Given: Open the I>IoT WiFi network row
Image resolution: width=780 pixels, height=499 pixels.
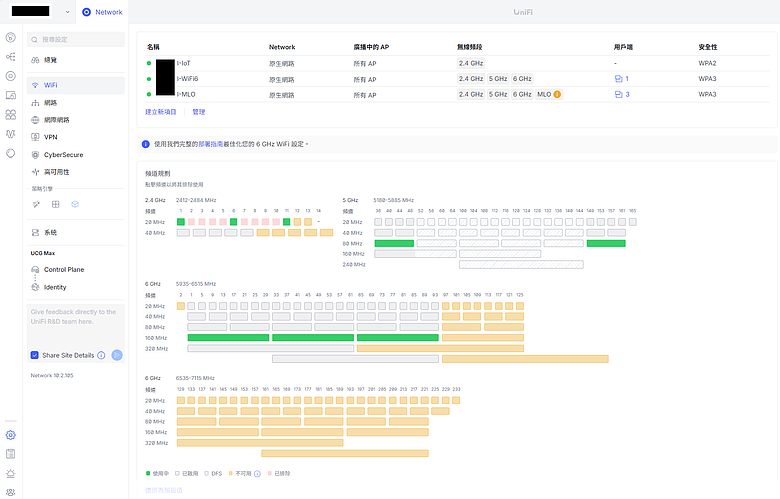Looking at the screenshot, I should (457, 63).
